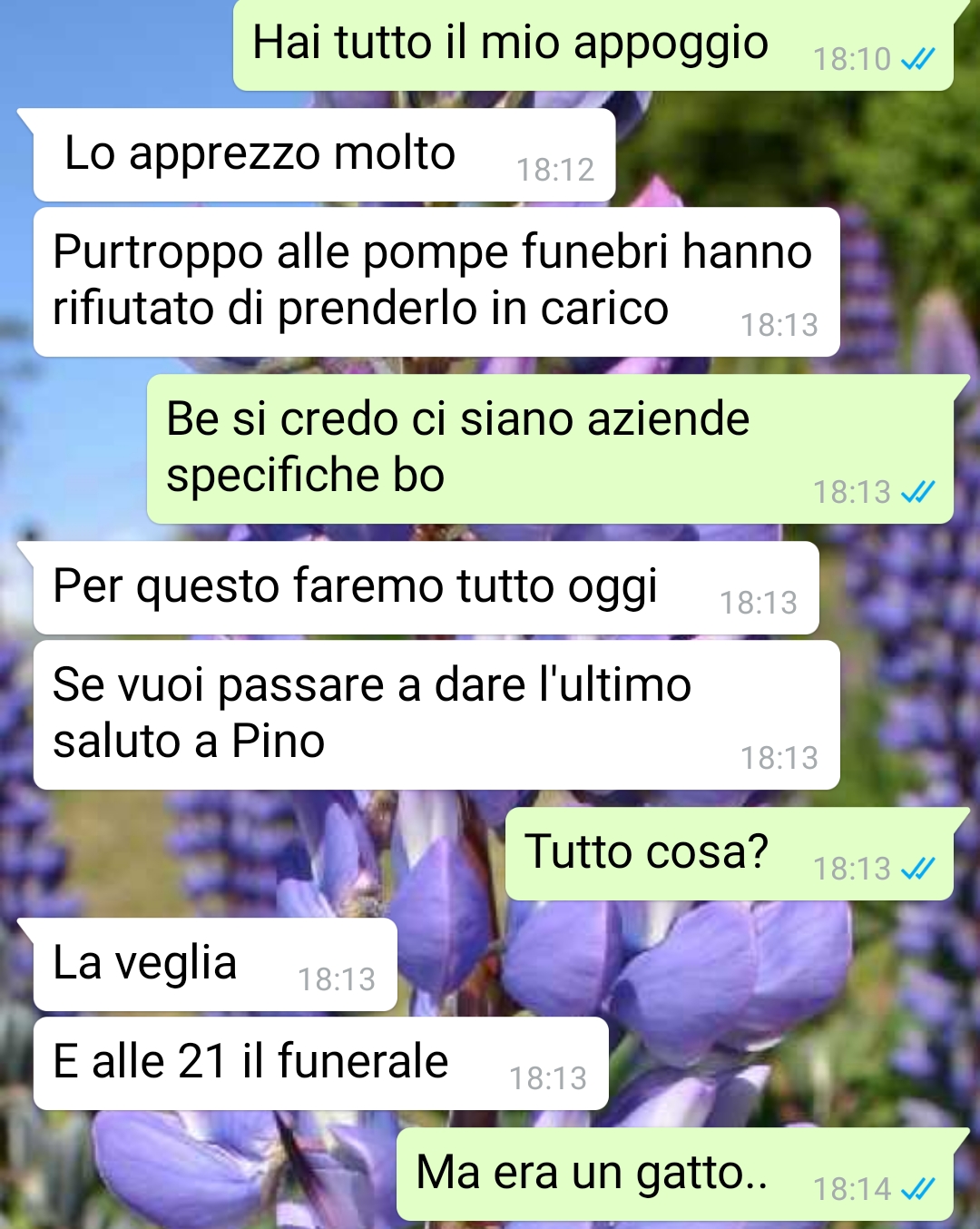Tap message about 'pompe funebri hanno rifiutato'
This screenshot has width=980, height=1229.
tap(436, 281)
